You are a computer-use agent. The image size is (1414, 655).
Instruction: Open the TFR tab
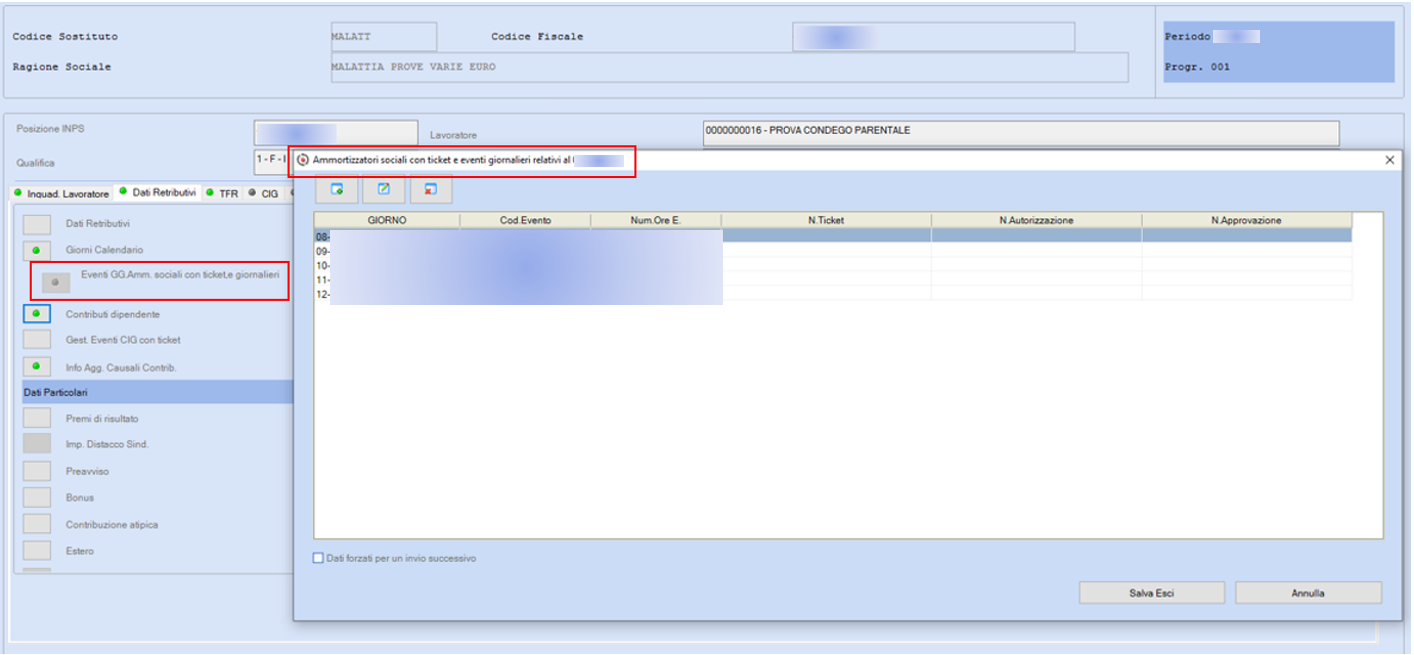[223, 193]
